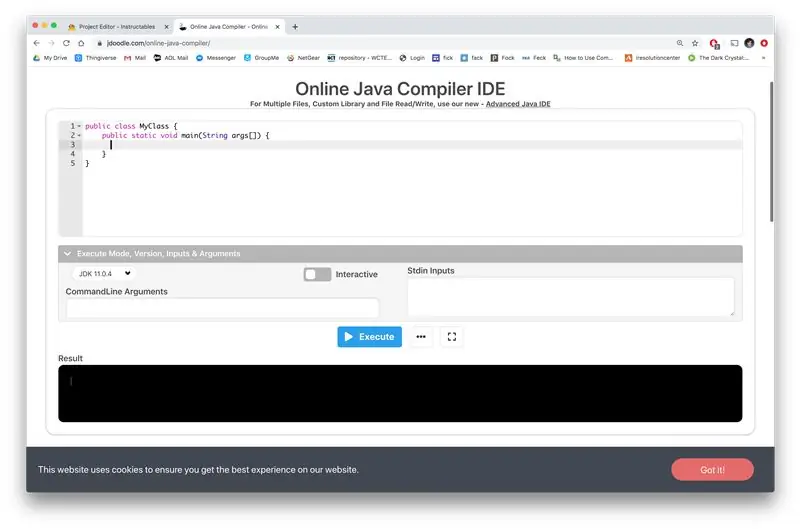Open the 'fack' bookmark
The image size is (800, 529).
[471, 58]
